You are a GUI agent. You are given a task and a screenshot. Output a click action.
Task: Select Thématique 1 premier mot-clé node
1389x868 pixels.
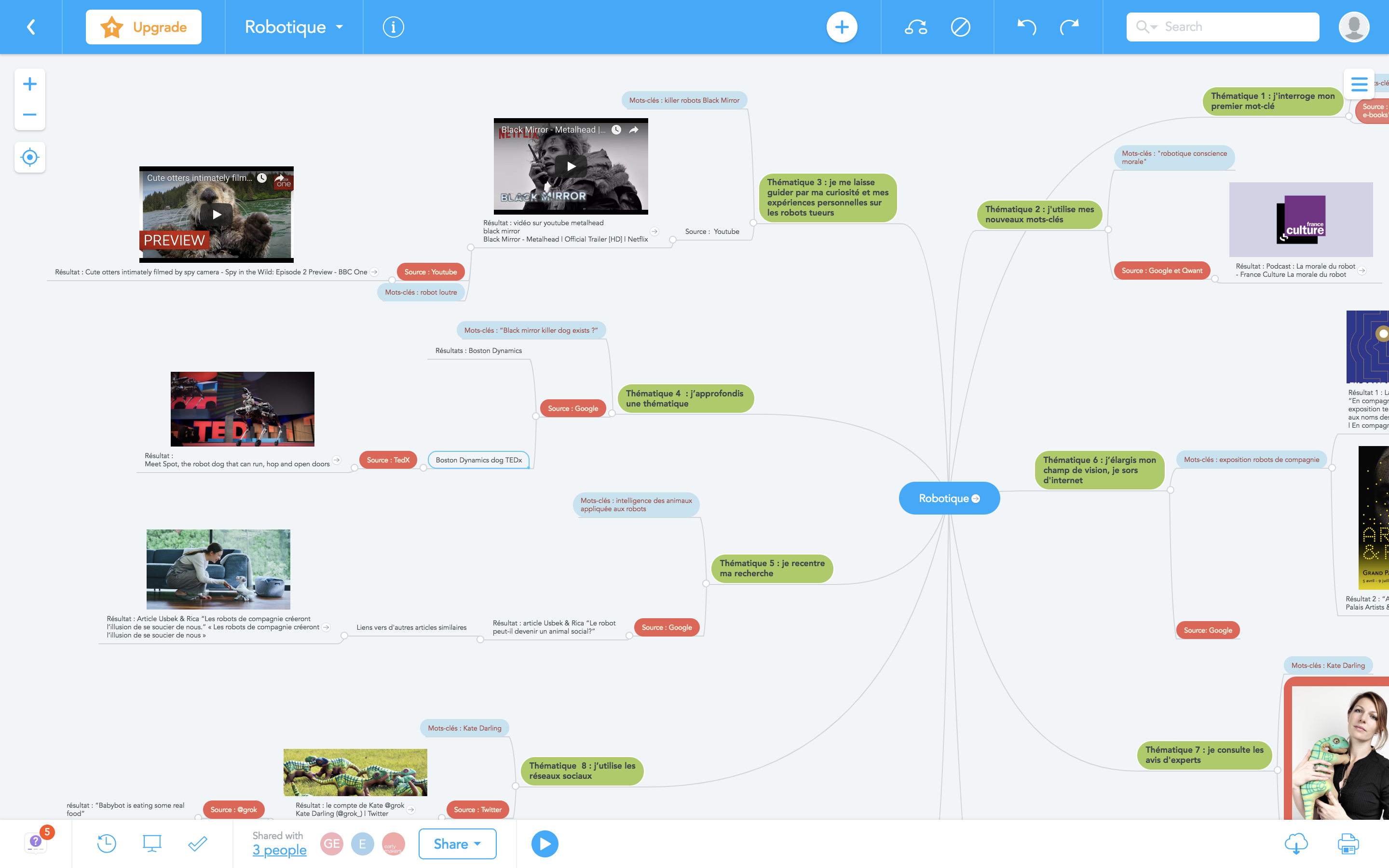(x=1272, y=101)
